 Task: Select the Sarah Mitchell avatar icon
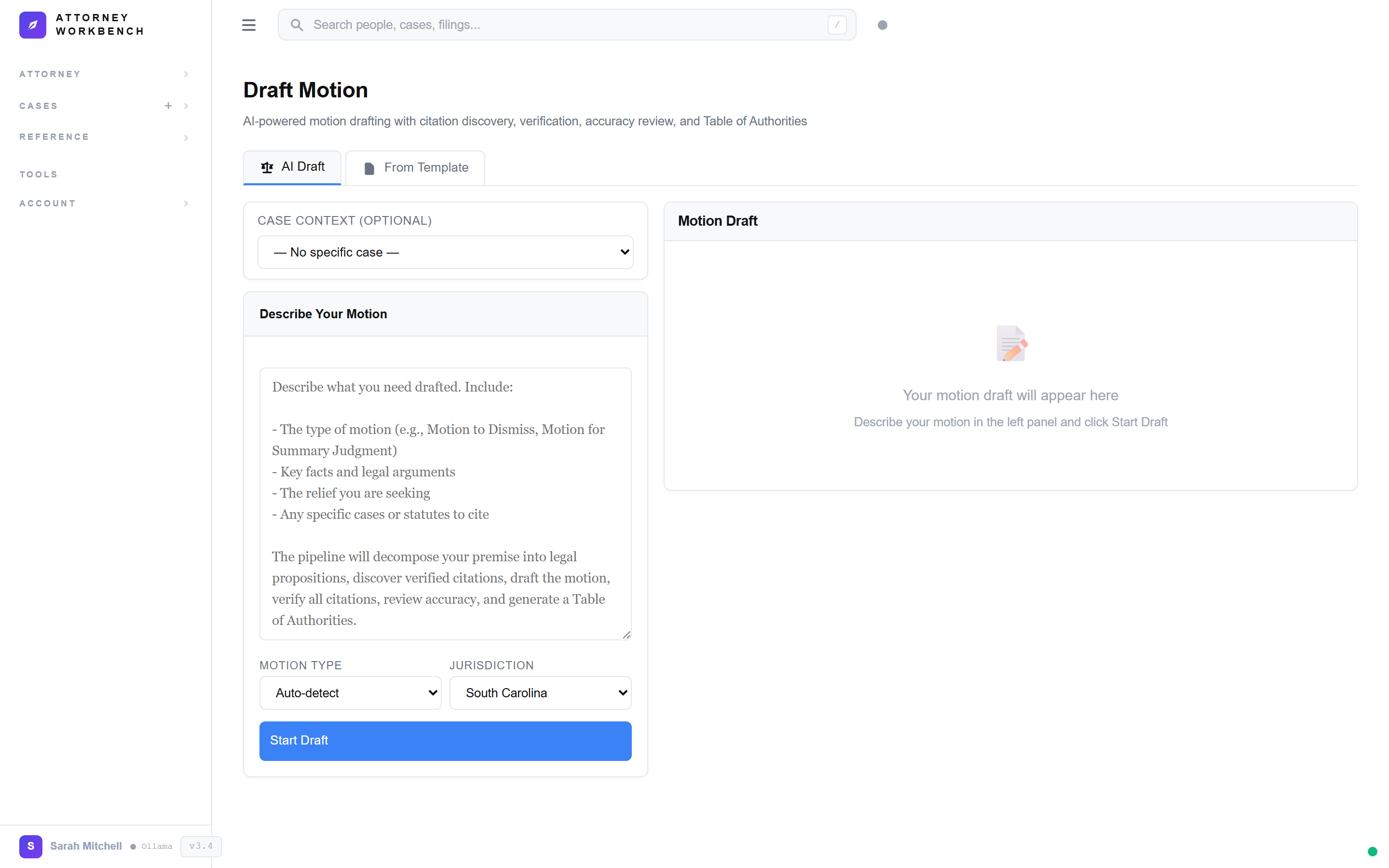point(30,846)
